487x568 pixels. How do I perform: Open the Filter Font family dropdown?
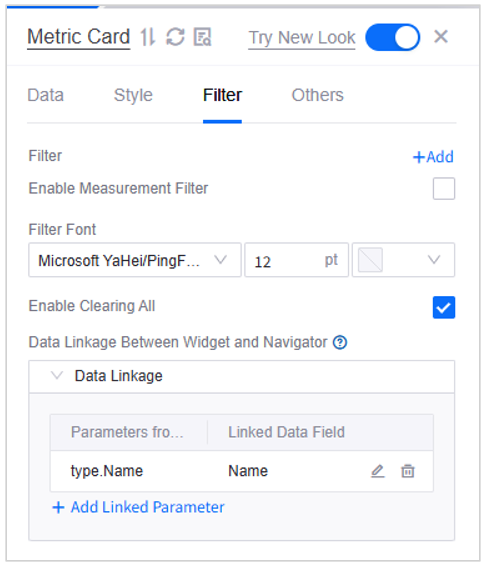tap(135, 260)
